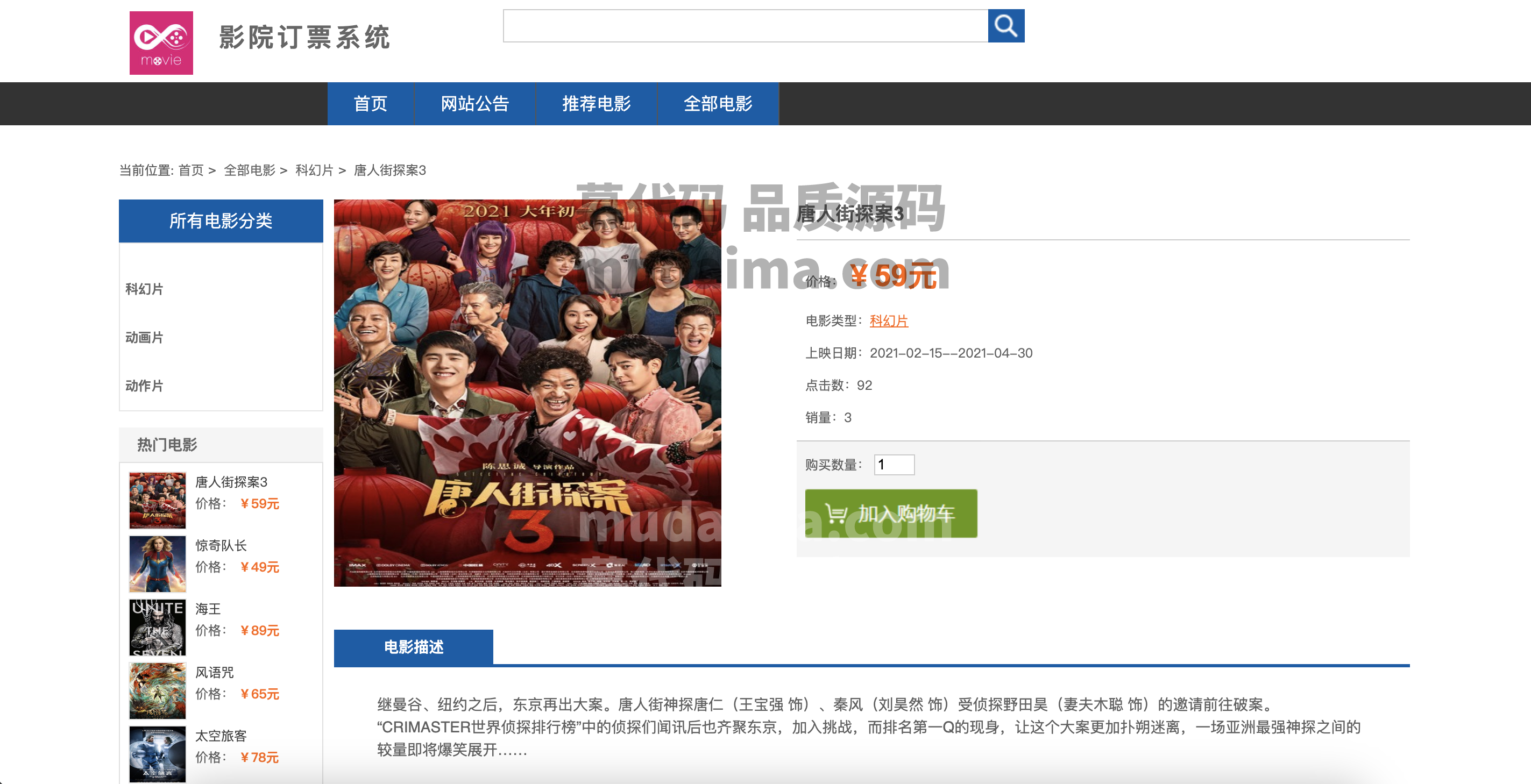Click the ￥65元 price text
This screenshot has height=784, width=1531.
(x=259, y=694)
